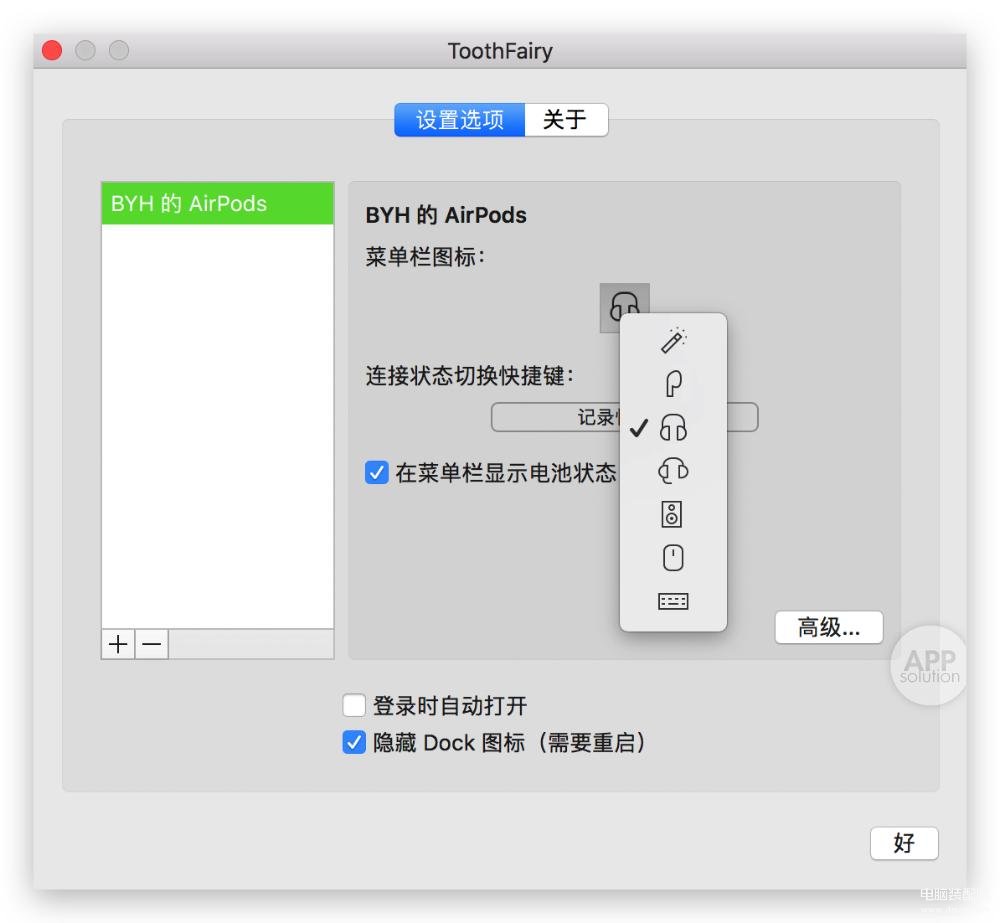Image resolution: width=1000 pixels, height=923 pixels.
Task: Choose the headset with microphone icon
Action: pos(673,471)
